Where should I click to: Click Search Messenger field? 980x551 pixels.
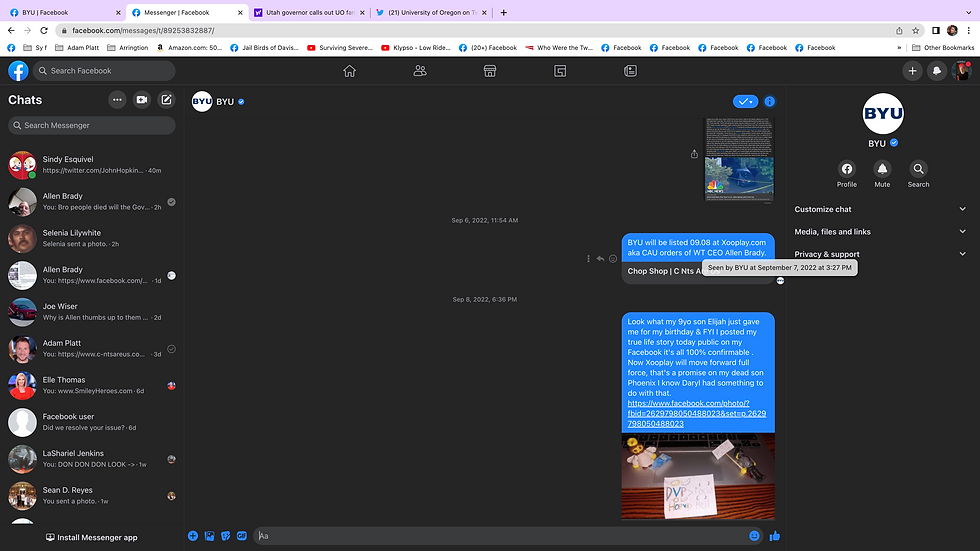92,125
